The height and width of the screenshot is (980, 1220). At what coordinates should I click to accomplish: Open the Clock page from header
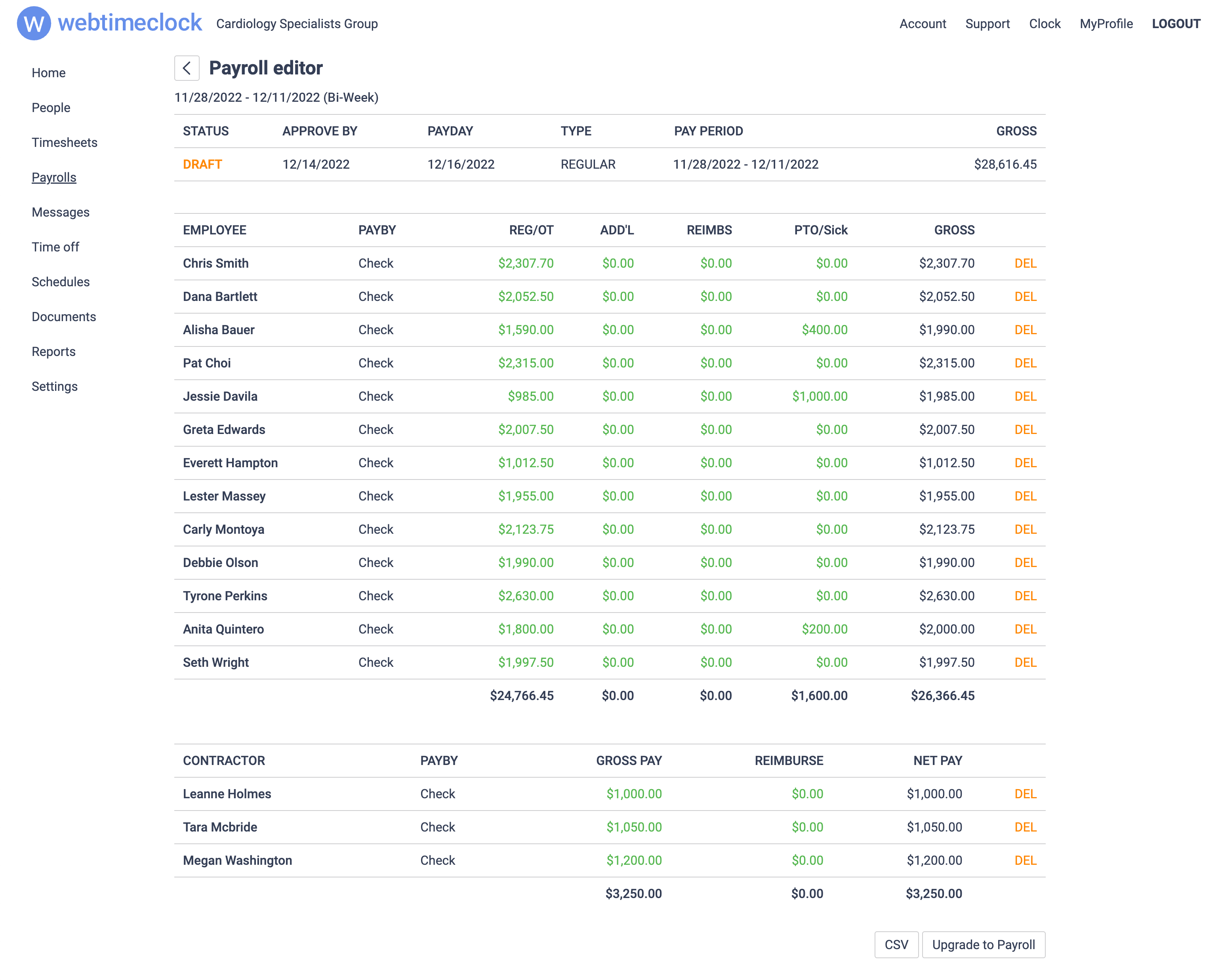[x=1044, y=24]
